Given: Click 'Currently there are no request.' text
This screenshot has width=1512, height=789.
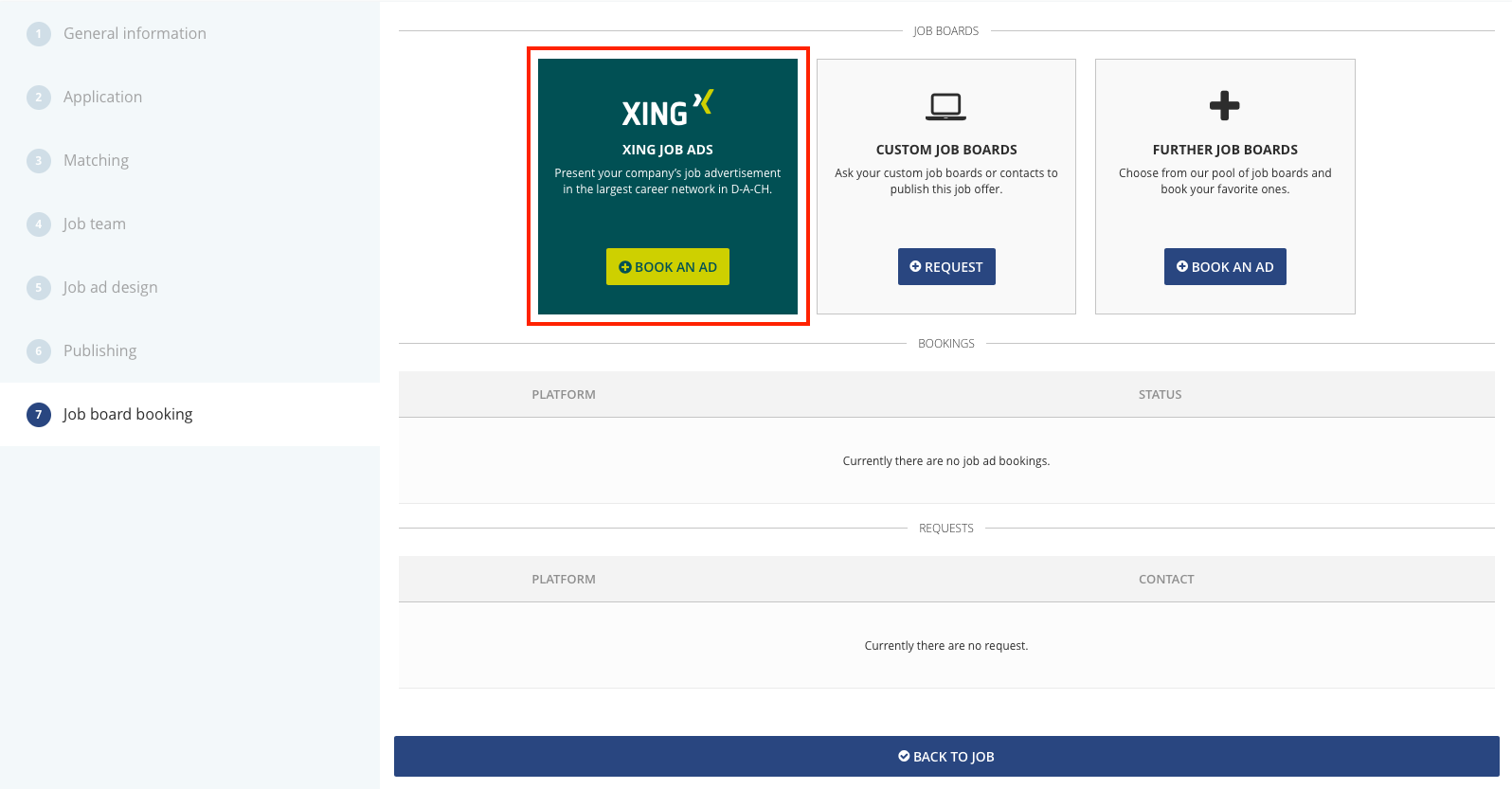Looking at the screenshot, I should (946, 646).
